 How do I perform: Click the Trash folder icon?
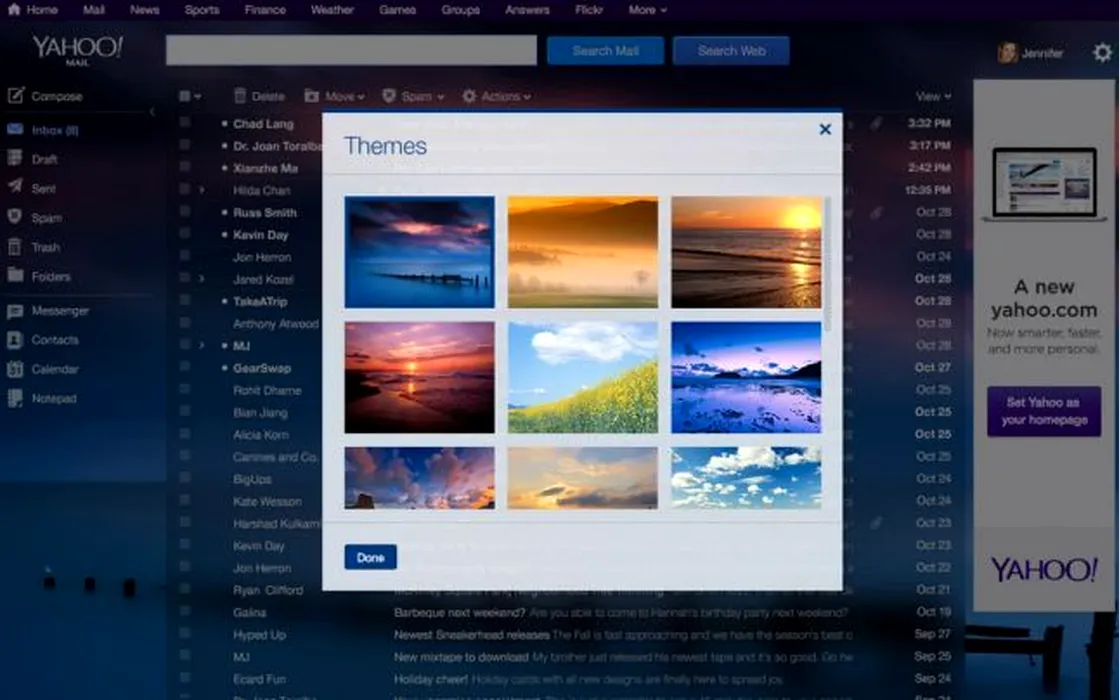click(15, 246)
